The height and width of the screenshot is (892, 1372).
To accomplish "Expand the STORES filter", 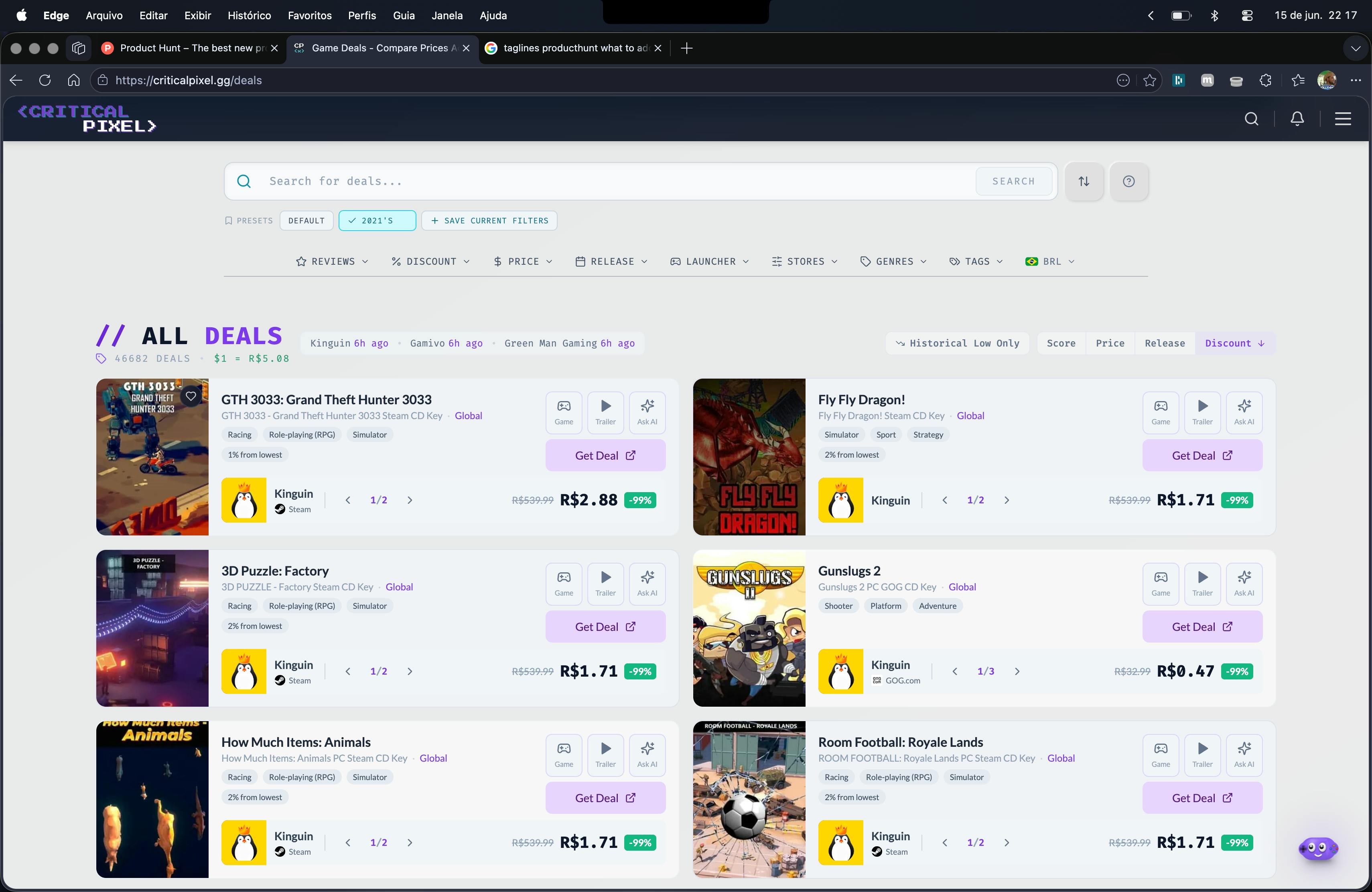I will [805, 261].
